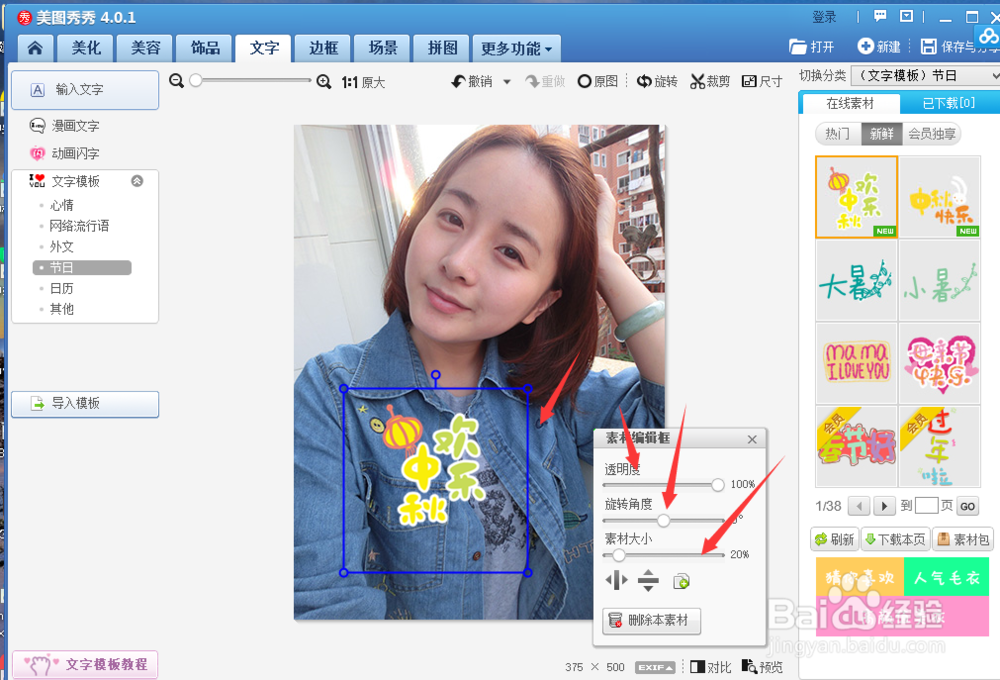Choose the mama I LOVE YOU sticker

tap(856, 363)
